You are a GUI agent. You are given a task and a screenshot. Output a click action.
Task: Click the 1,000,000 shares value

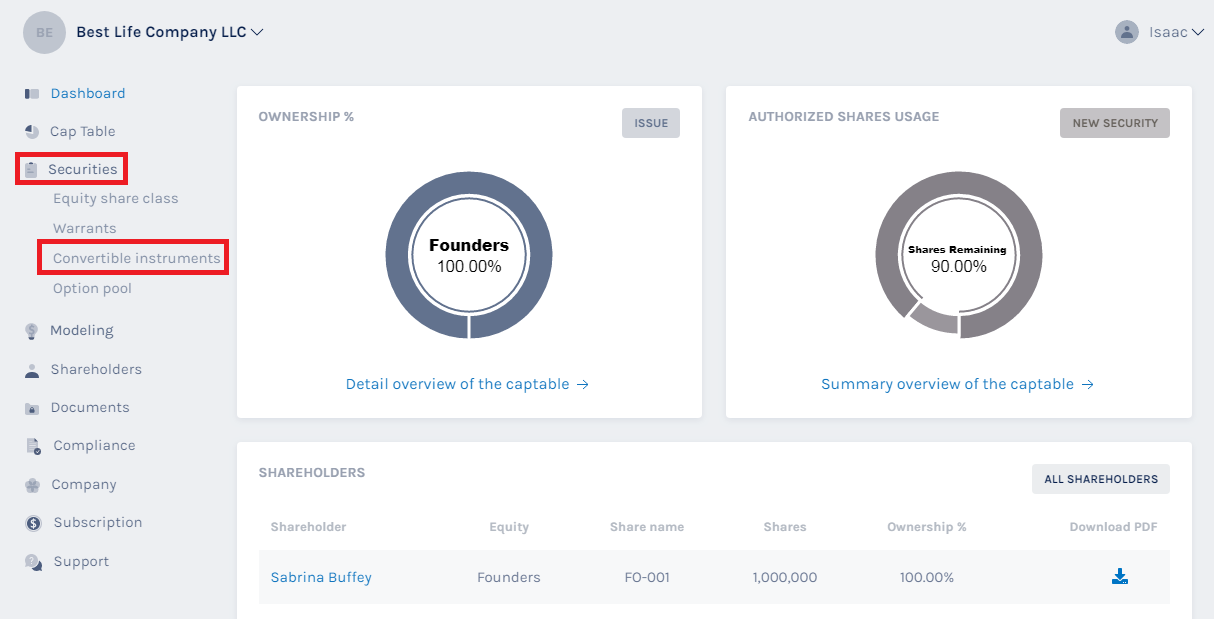785,577
